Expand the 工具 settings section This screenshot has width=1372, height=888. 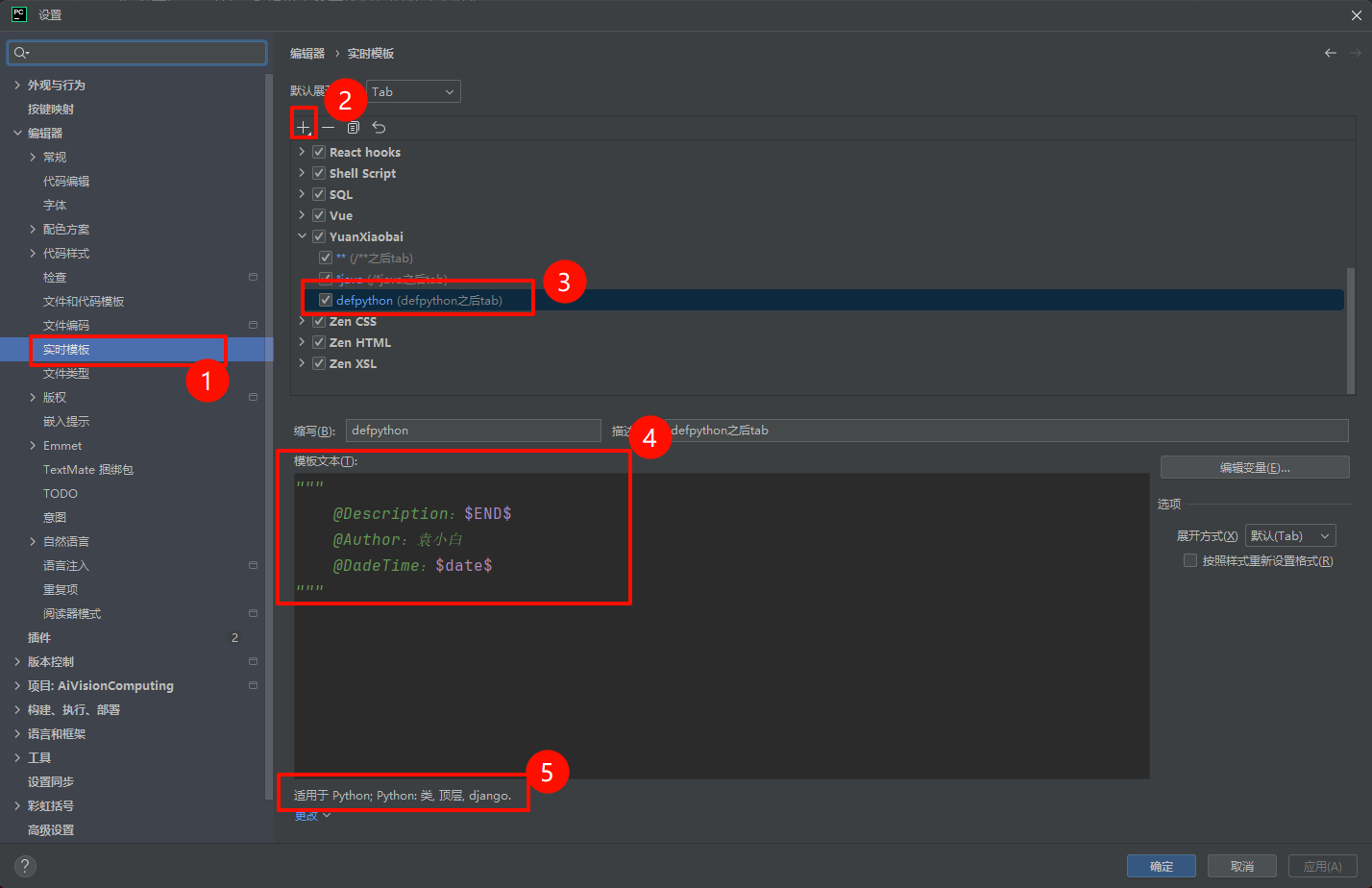(x=17, y=757)
